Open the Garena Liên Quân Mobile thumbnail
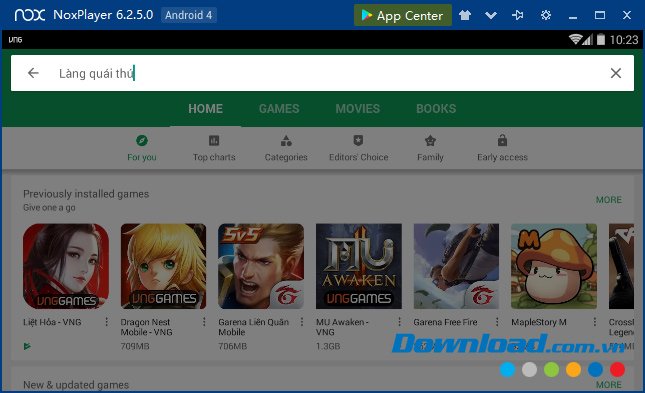This screenshot has width=645, height=393. point(261,266)
